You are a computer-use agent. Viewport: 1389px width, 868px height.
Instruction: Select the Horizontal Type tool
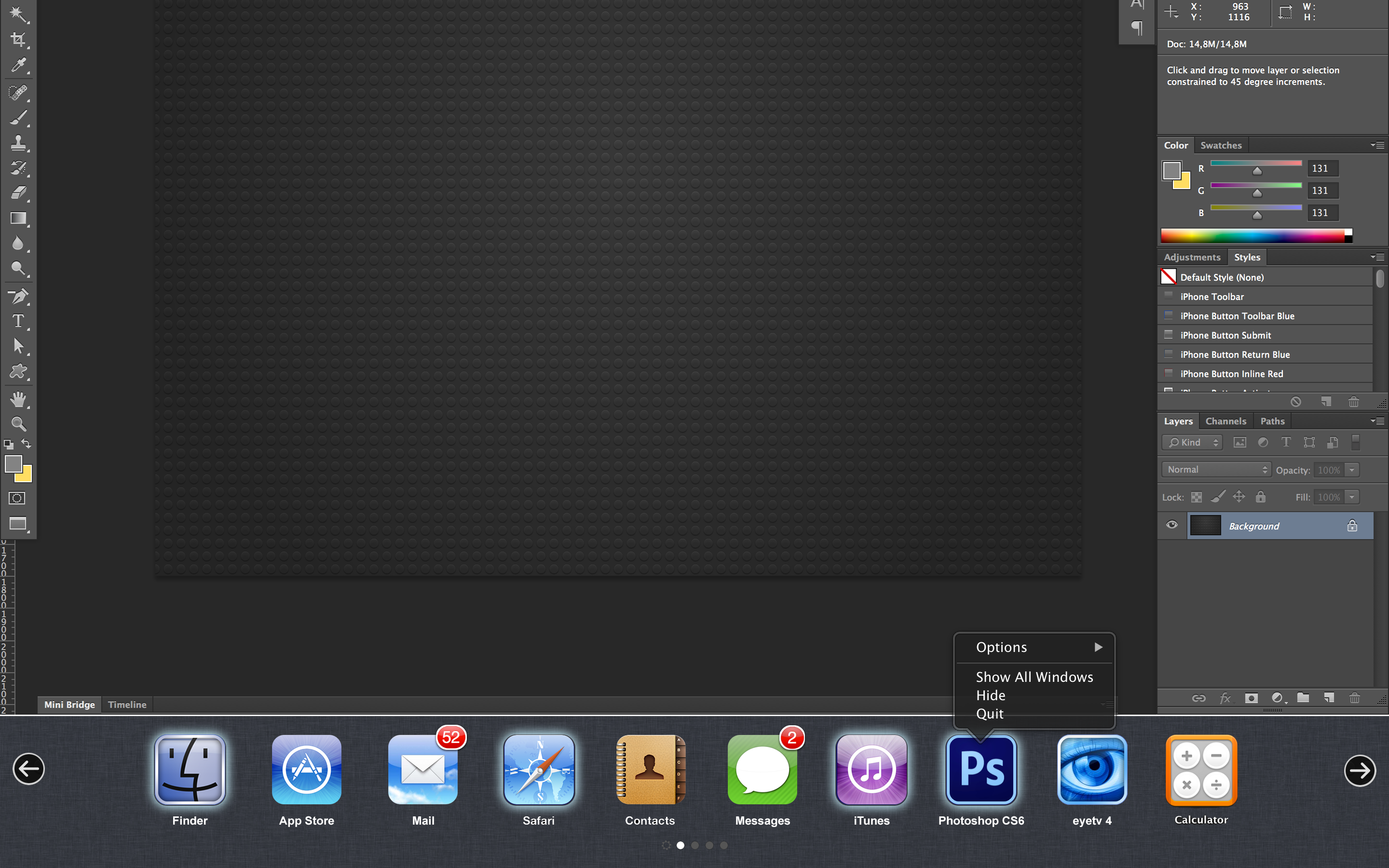coord(18,321)
